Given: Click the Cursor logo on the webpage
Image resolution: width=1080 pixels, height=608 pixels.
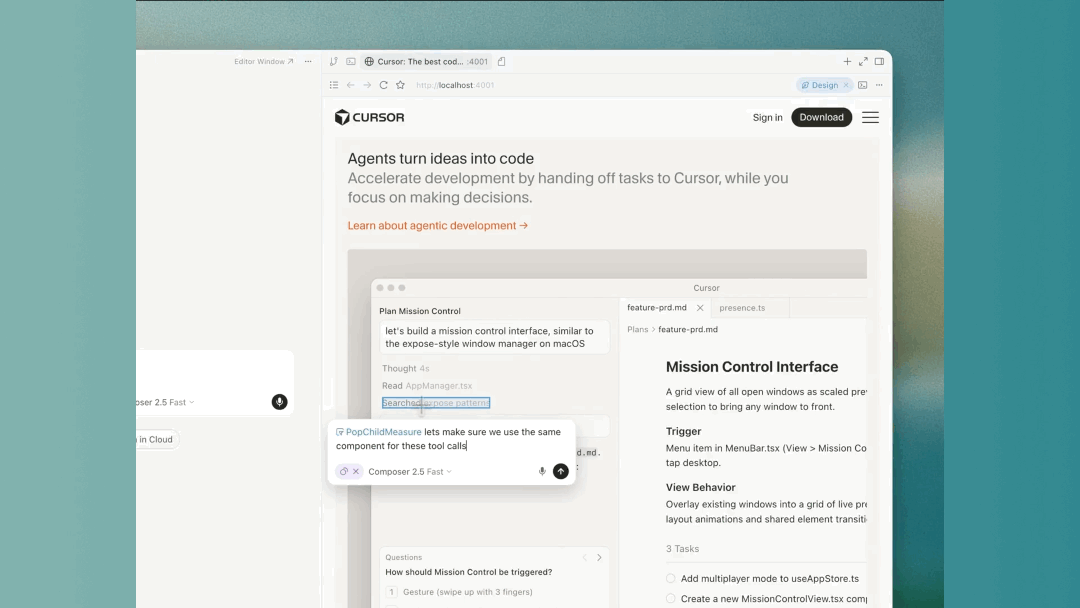Looking at the screenshot, I should click(x=369, y=117).
